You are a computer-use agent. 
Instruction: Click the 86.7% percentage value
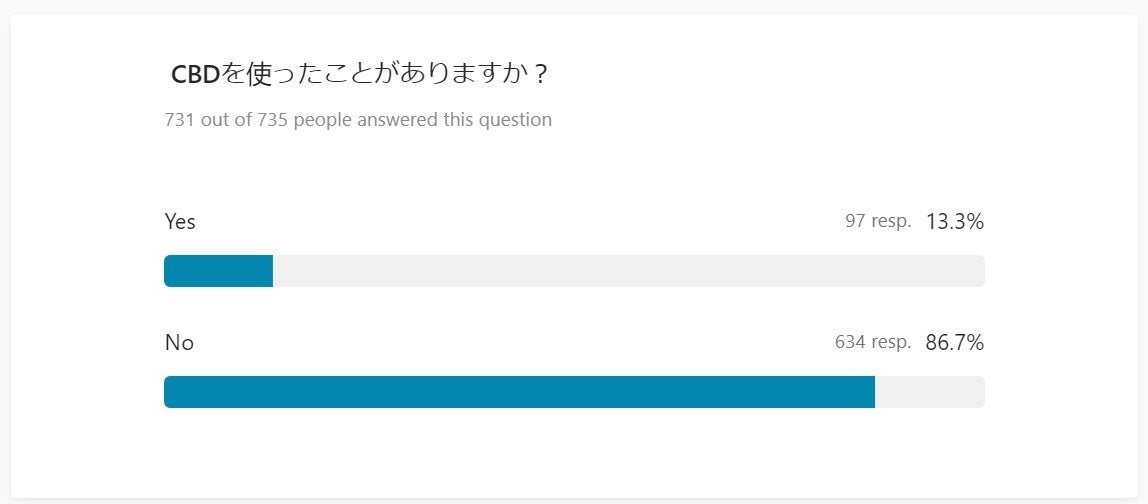click(954, 343)
